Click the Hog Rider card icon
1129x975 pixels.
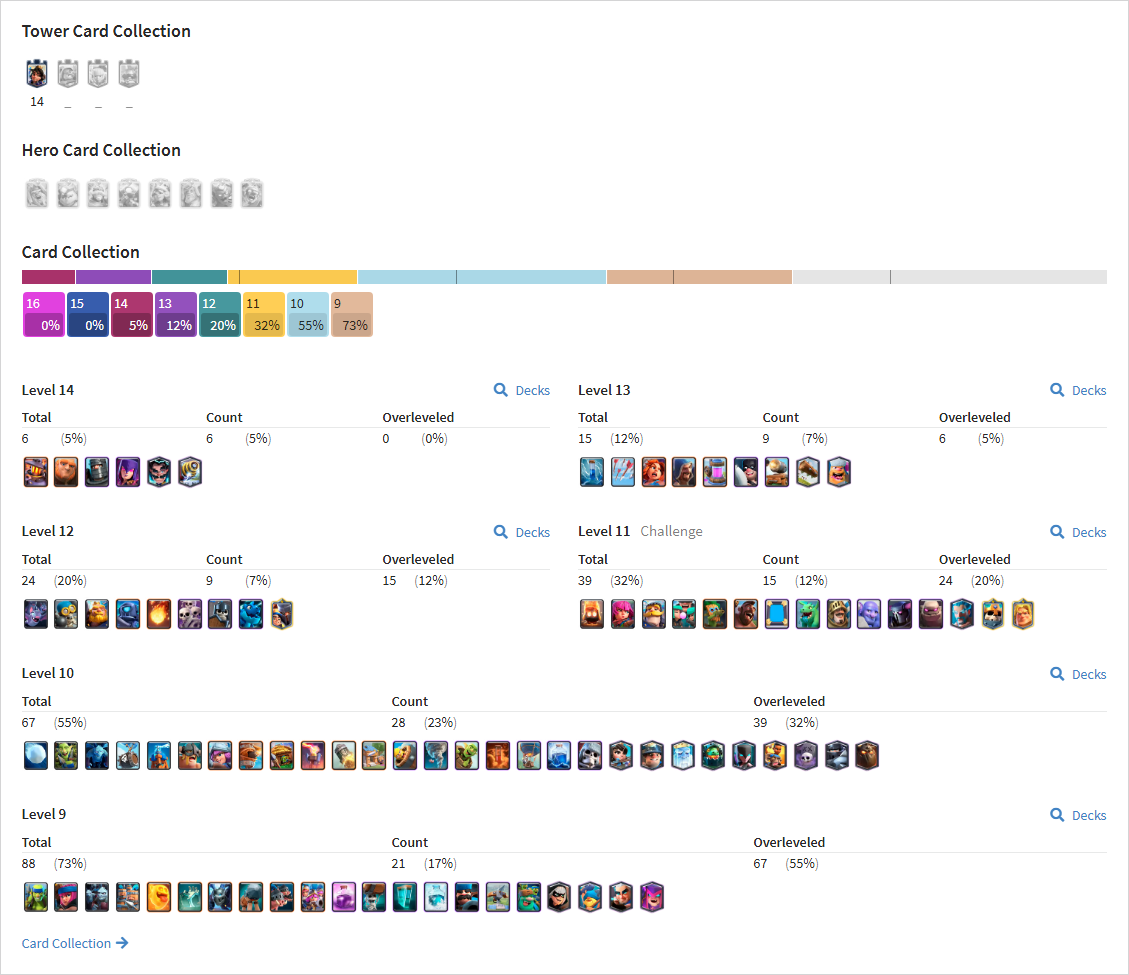point(746,614)
